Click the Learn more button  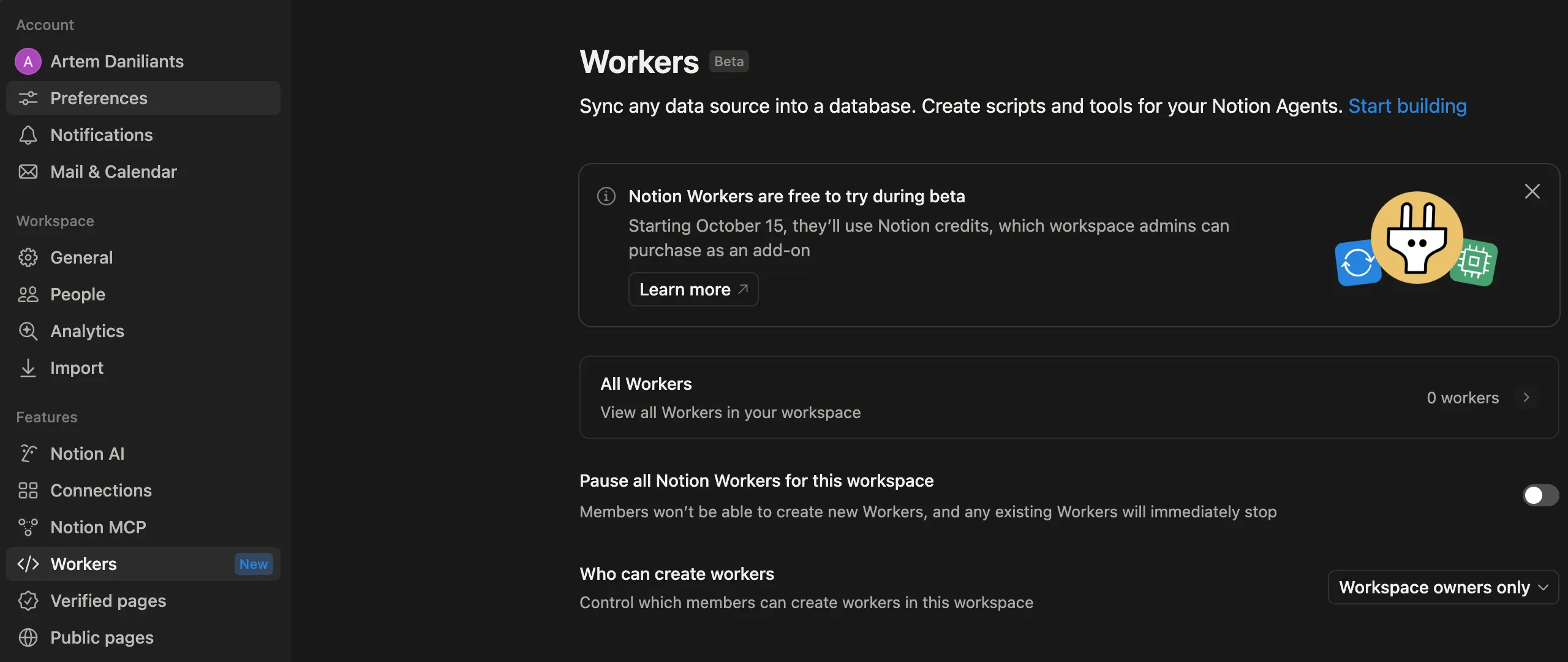coord(693,289)
